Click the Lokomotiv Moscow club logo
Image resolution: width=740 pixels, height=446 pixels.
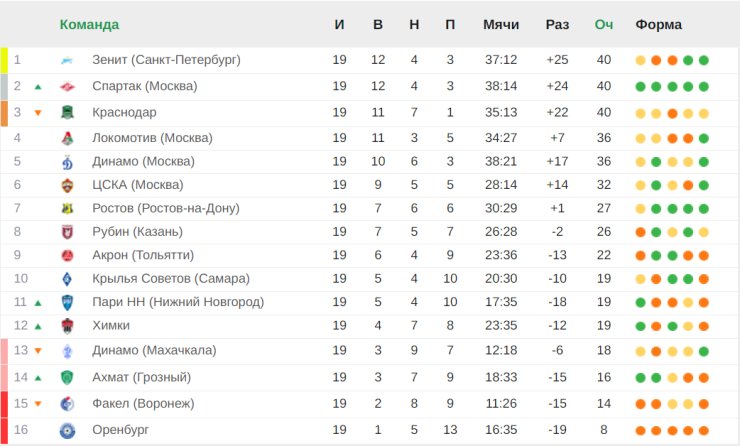pyautogui.click(x=67, y=138)
